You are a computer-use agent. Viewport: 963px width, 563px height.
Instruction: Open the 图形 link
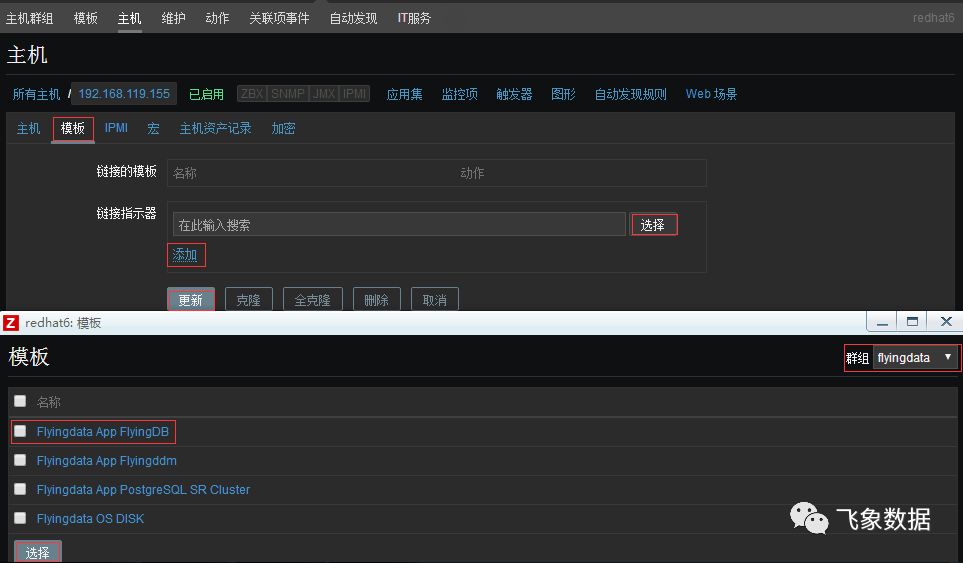pos(563,94)
